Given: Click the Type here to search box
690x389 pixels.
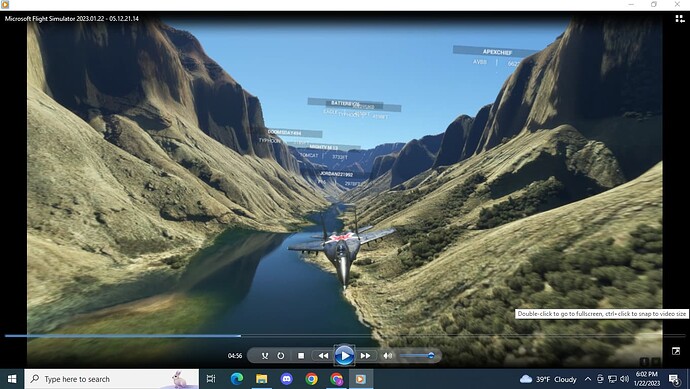Looking at the screenshot, I should [112, 379].
